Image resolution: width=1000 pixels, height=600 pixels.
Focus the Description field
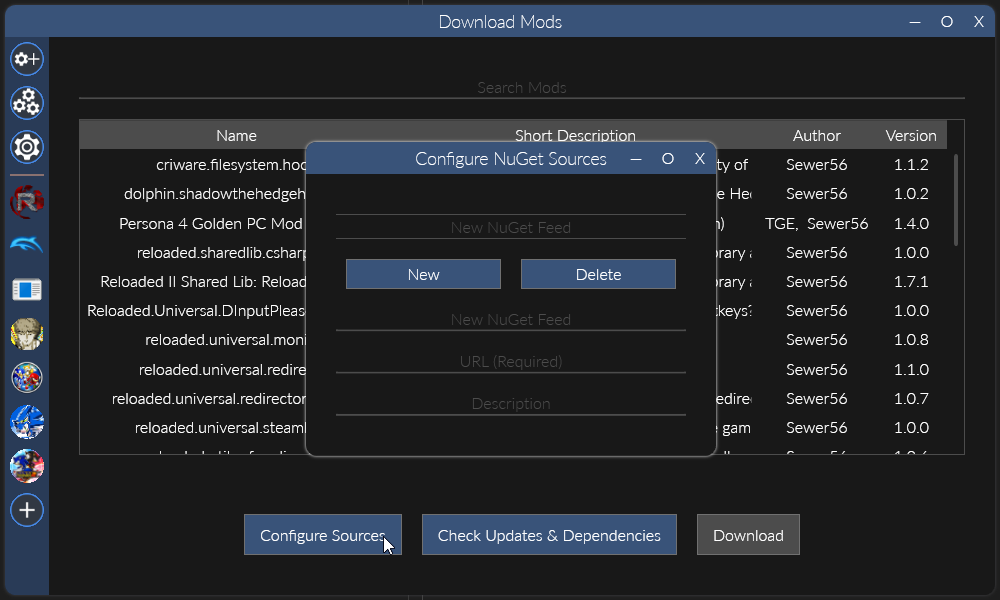(511, 404)
